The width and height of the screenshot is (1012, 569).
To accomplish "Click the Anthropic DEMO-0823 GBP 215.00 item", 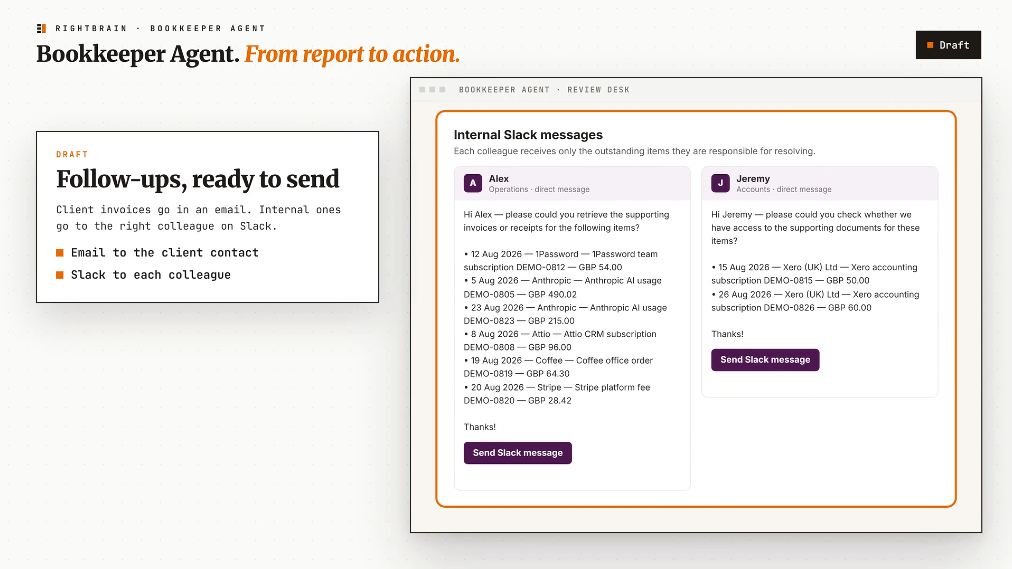I will point(565,314).
